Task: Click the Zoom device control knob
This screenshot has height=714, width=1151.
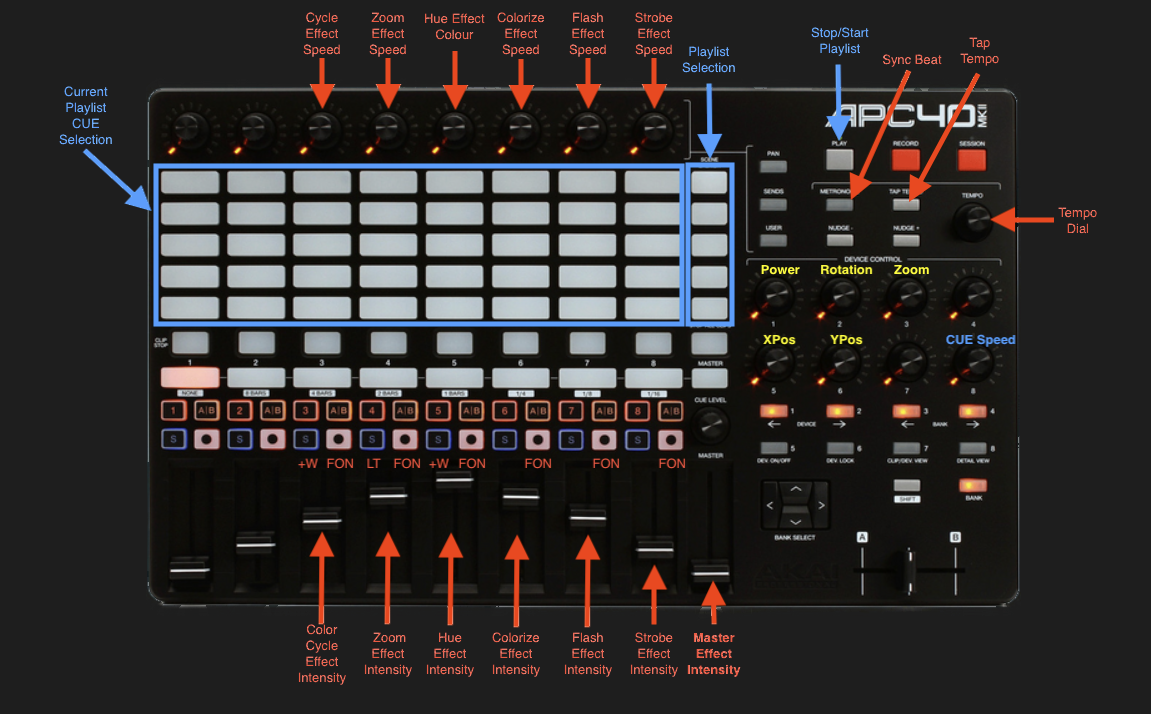Action: (x=907, y=296)
